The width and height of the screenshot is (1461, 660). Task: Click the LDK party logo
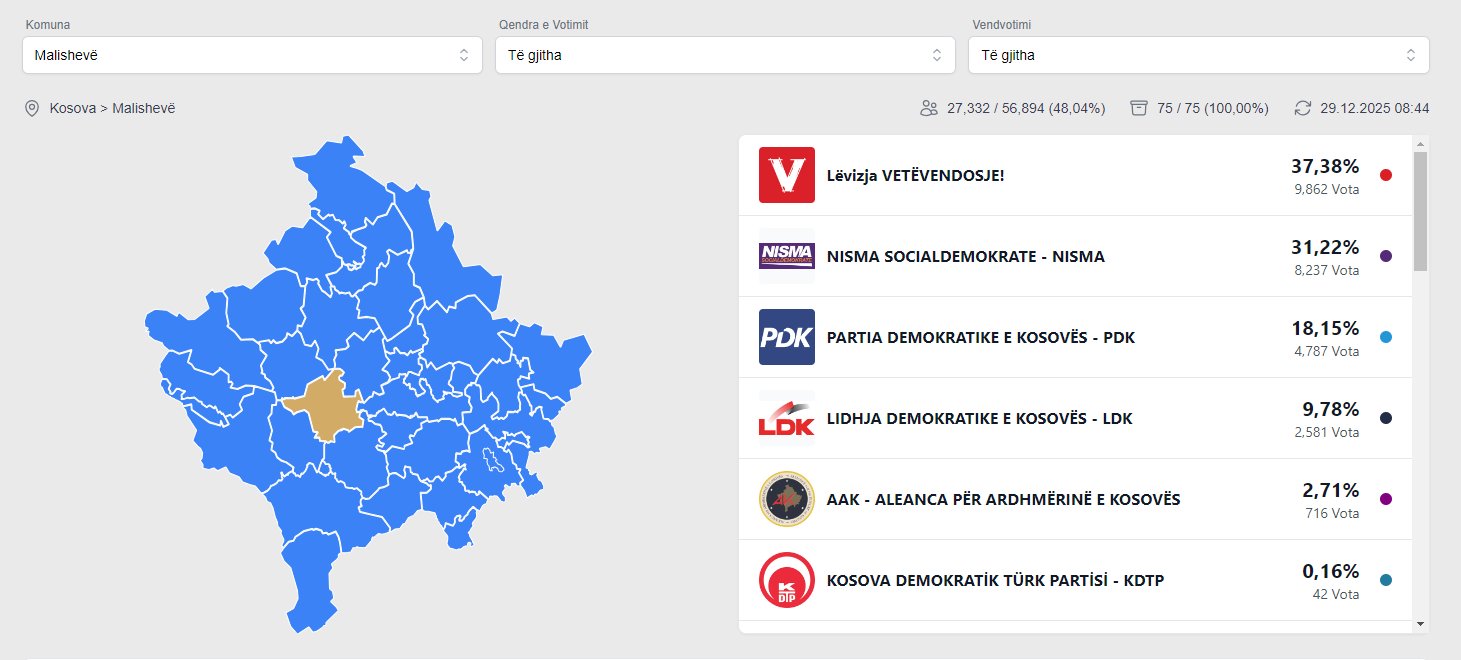(x=786, y=418)
